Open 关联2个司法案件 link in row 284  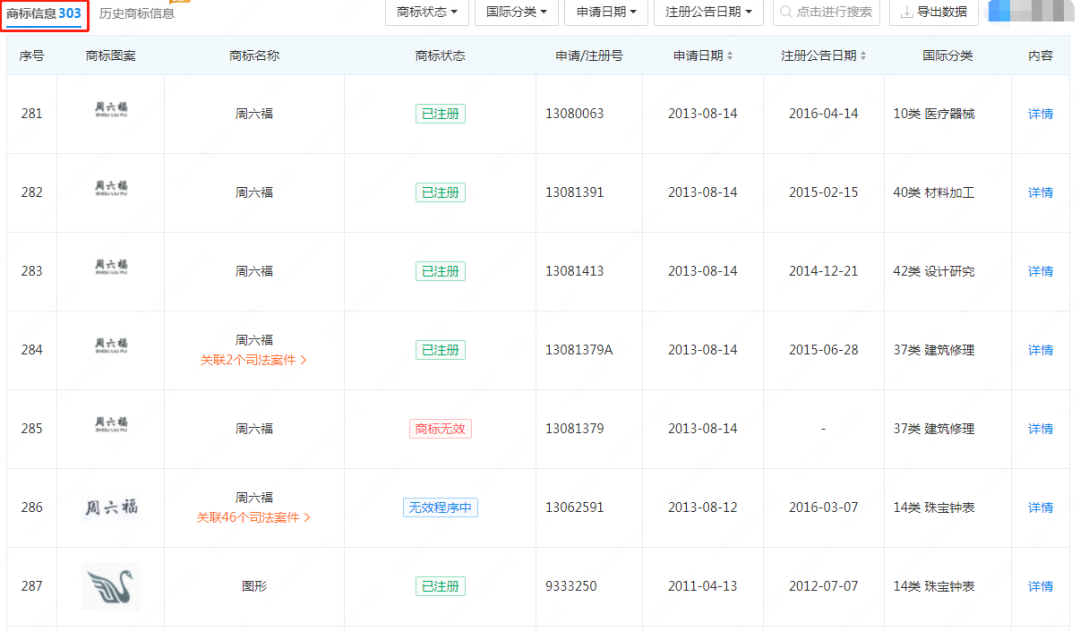coord(253,360)
